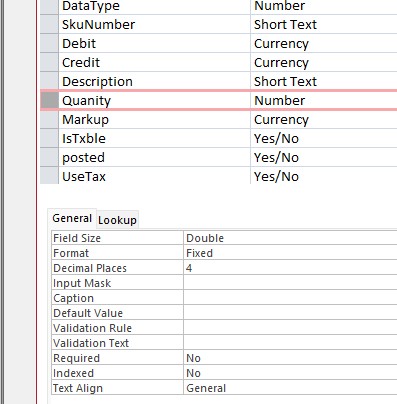
Task: Select the Quanity field name cell
Action: pos(154,100)
